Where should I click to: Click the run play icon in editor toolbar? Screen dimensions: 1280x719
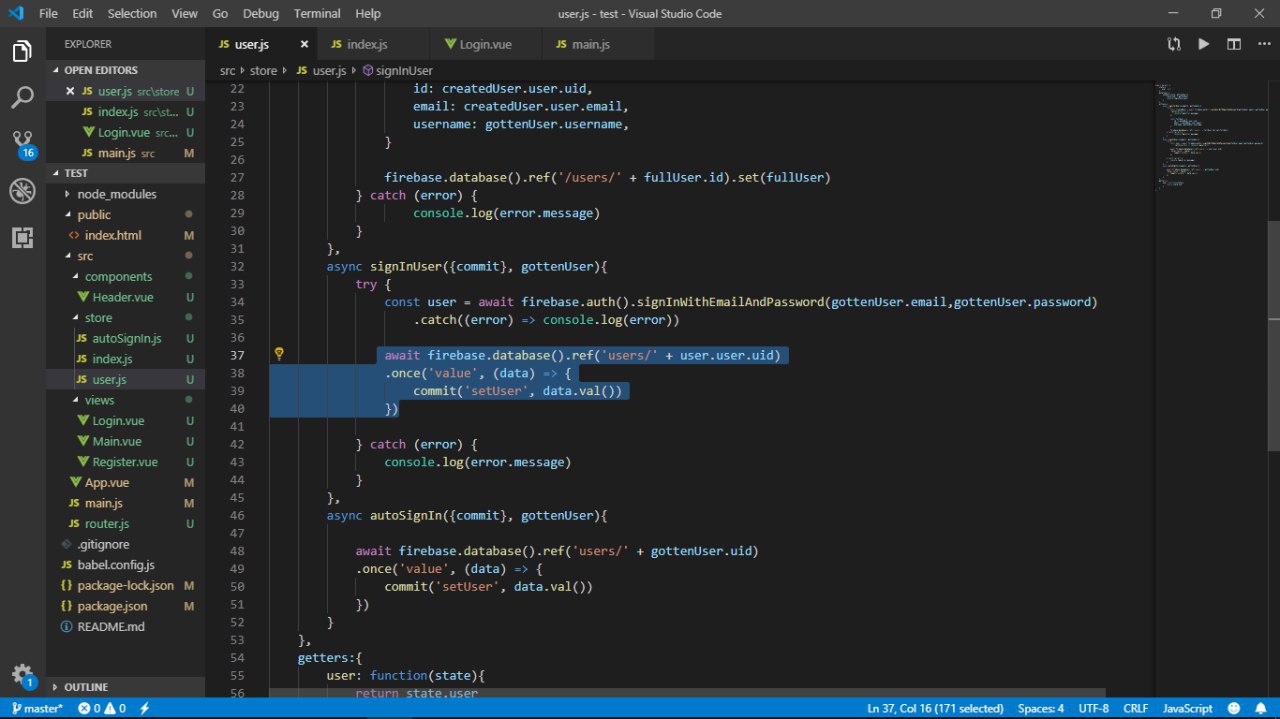[1204, 44]
